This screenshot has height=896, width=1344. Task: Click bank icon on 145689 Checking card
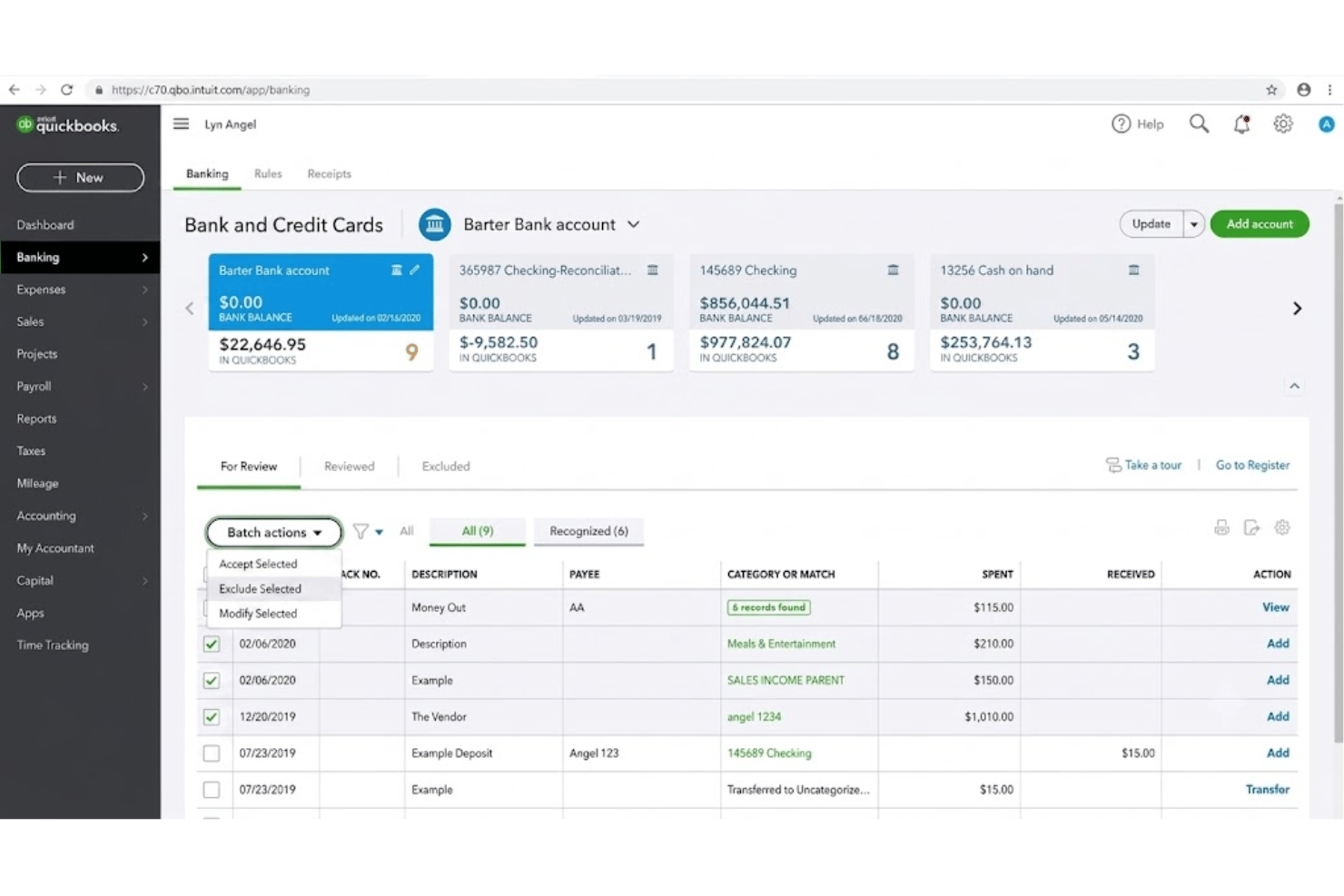(x=893, y=270)
